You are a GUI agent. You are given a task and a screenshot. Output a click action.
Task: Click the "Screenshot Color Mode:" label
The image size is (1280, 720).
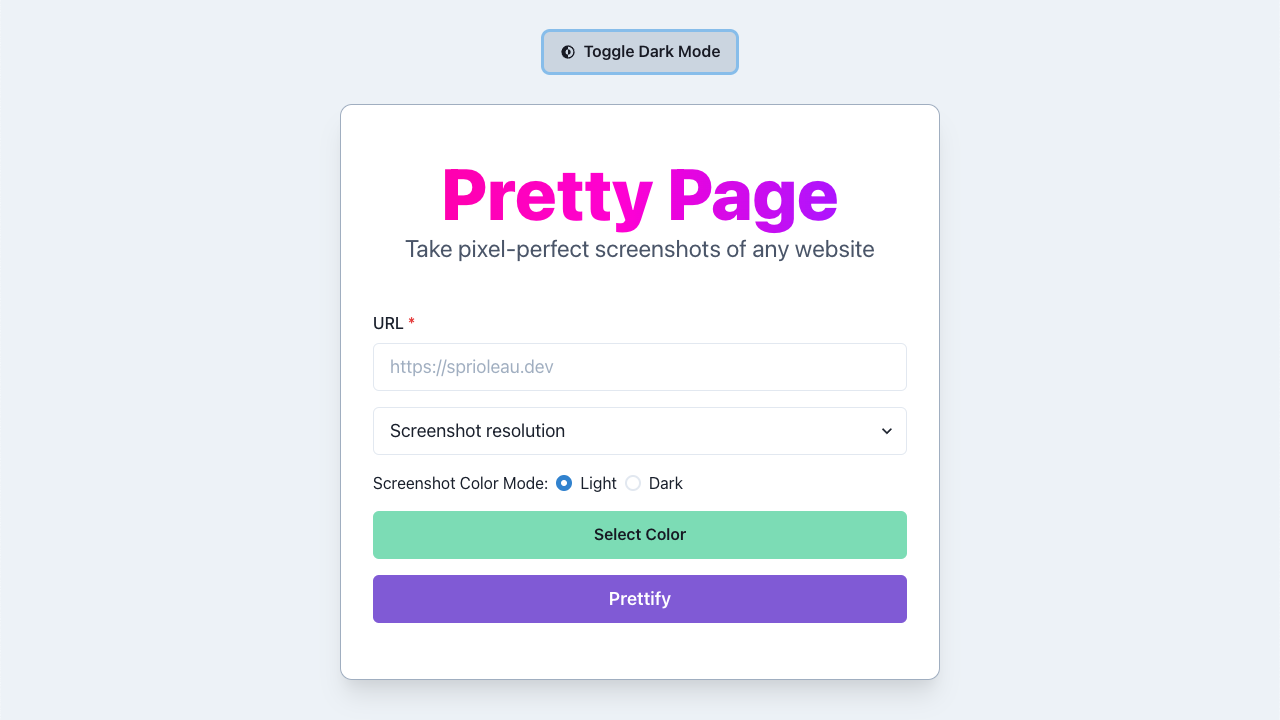[460, 483]
